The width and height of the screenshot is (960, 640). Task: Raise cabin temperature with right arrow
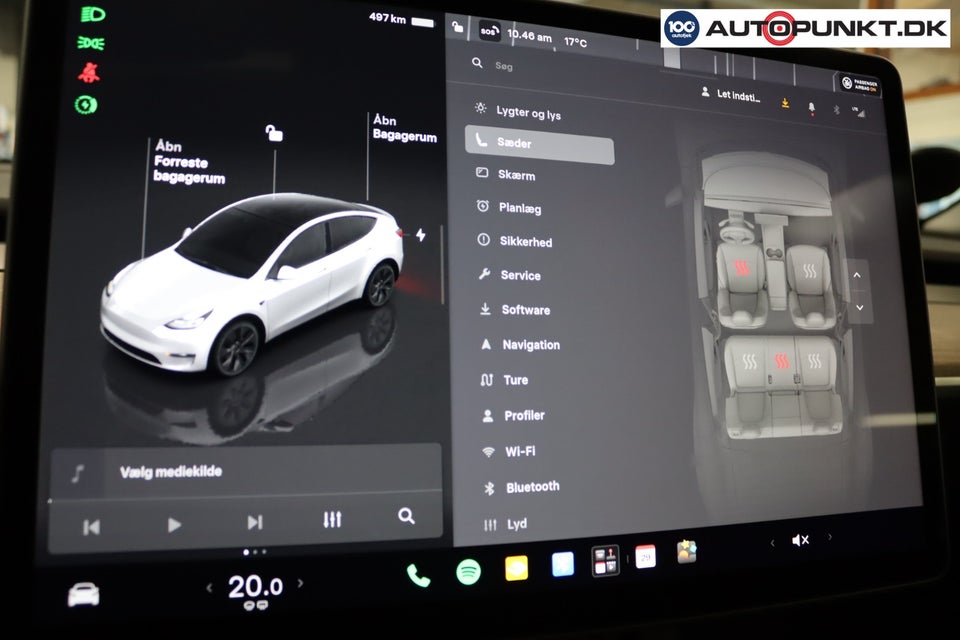click(x=300, y=583)
